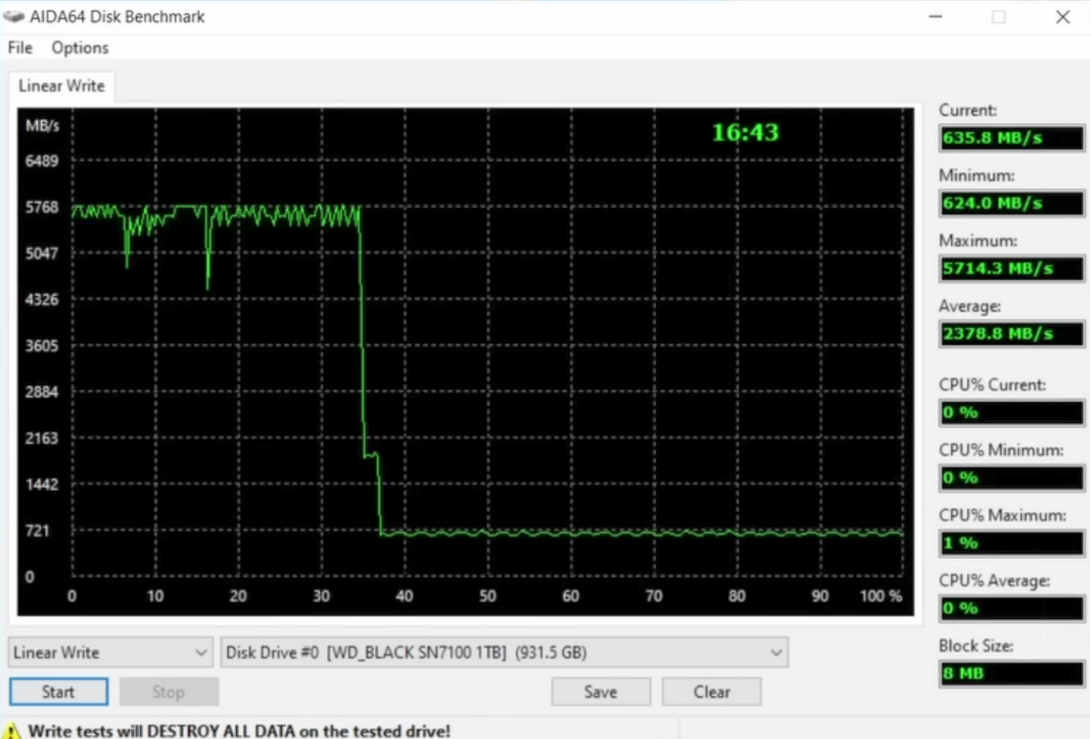Minimize the AIDA64 Disk Benchmark window
The height and width of the screenshot is (739, 1090).
935,17
